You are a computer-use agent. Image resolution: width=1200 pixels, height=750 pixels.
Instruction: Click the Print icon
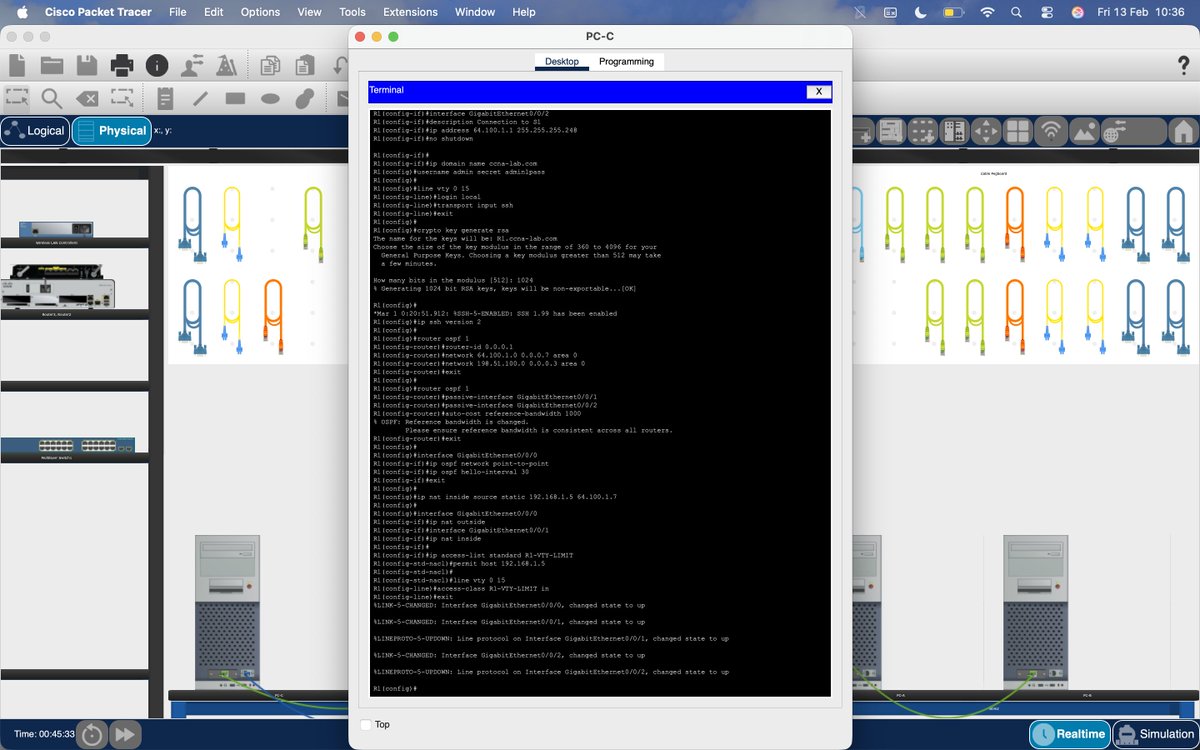pyautogui.click(x=122, y=65)
